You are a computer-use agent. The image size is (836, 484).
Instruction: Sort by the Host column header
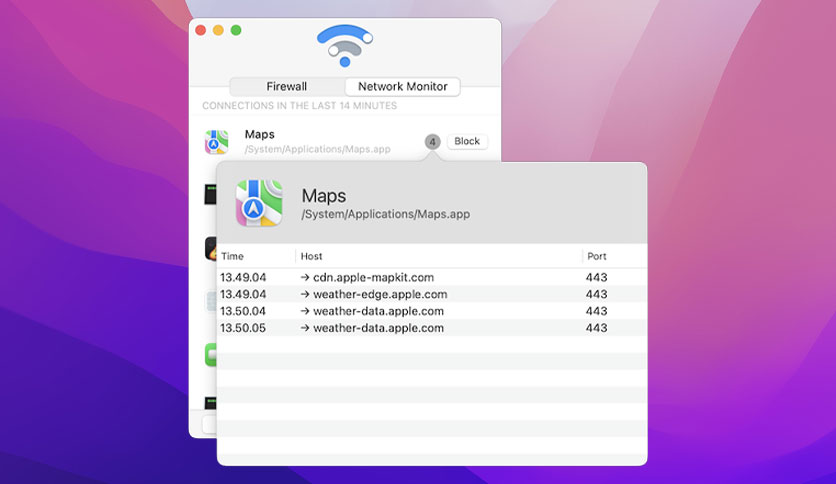[x=439, y=256]
